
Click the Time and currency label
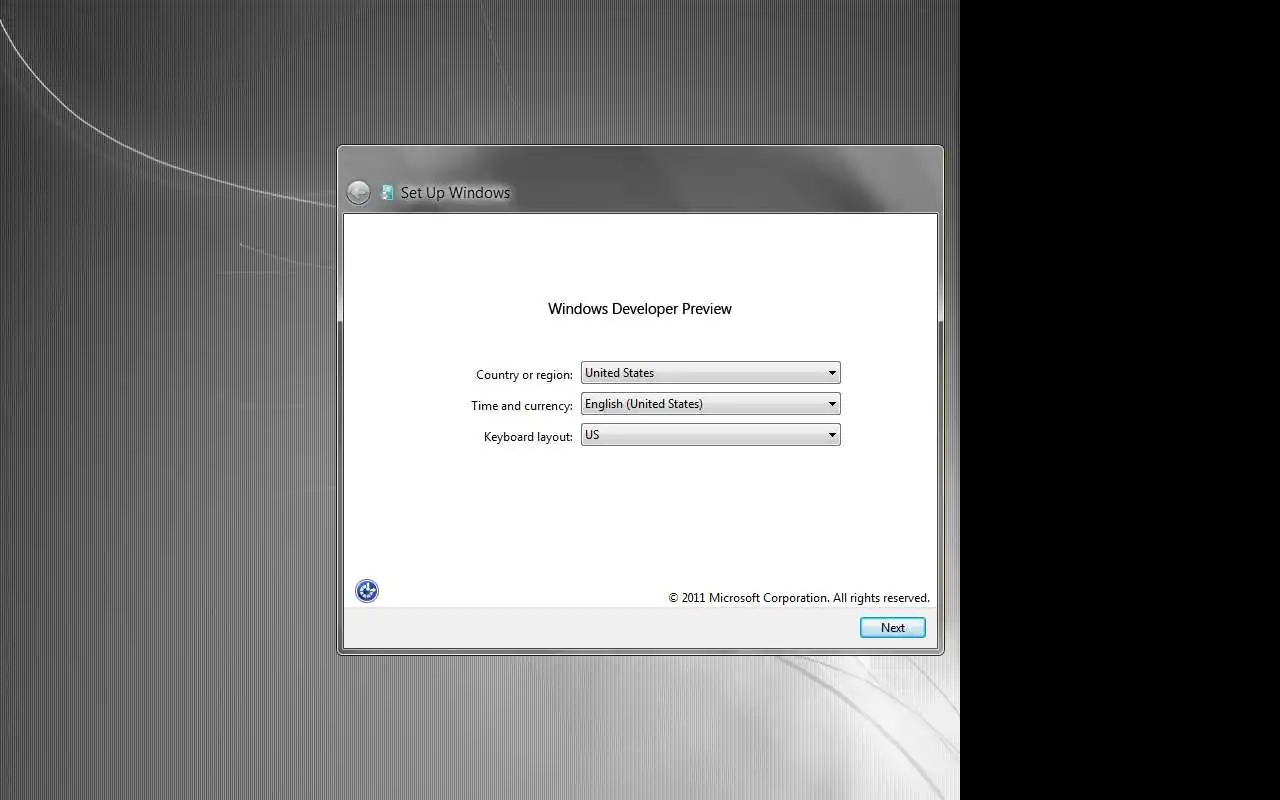pos(522,406)
